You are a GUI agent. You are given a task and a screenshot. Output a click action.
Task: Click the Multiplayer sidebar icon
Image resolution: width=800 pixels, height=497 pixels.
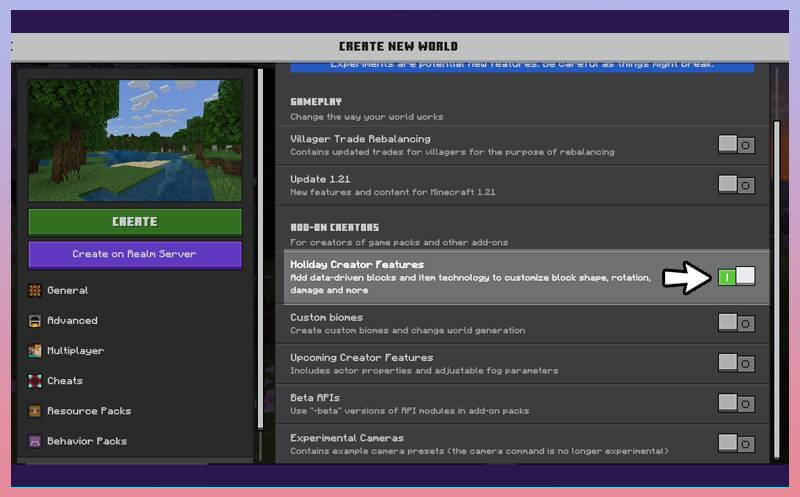tap(34, 351)
